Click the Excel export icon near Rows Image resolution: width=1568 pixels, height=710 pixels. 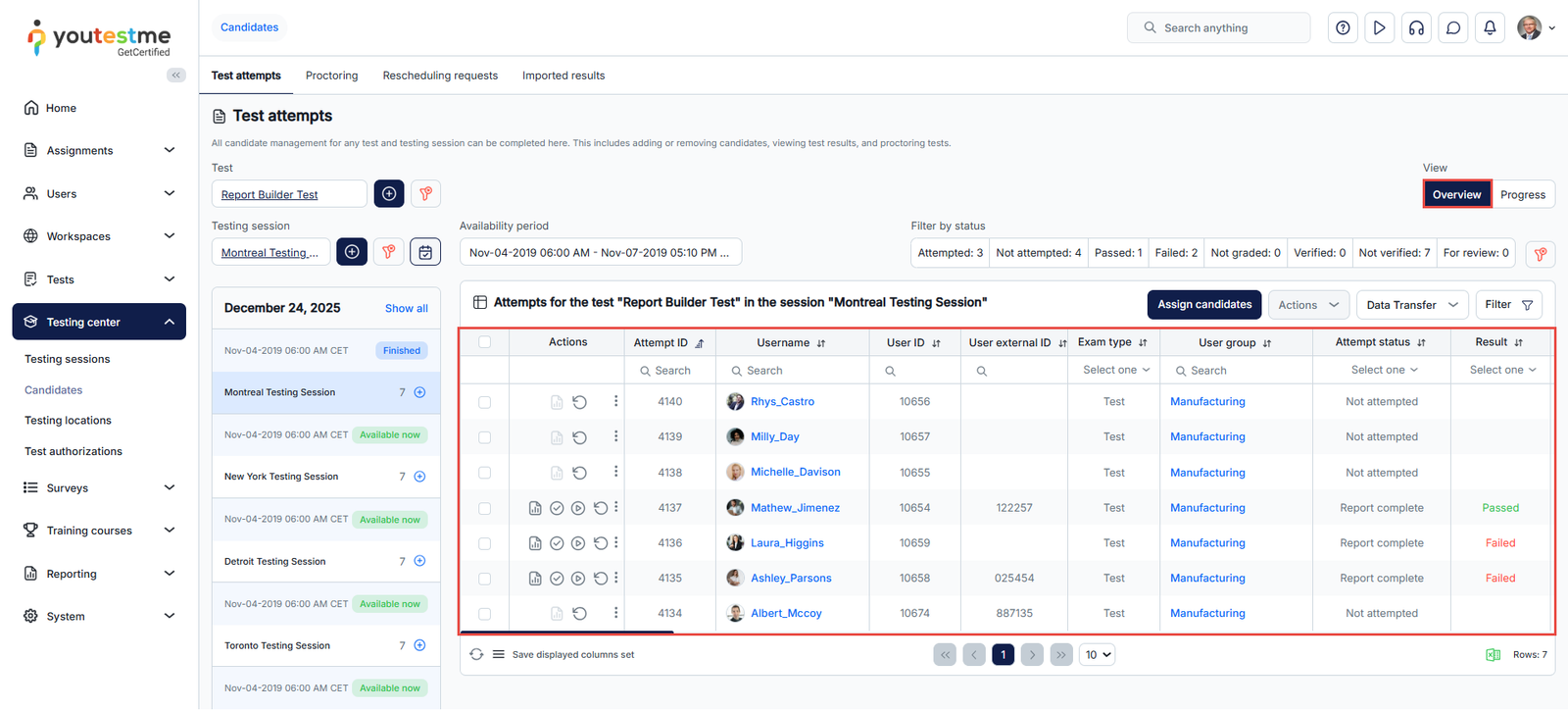click(1493, 655)
